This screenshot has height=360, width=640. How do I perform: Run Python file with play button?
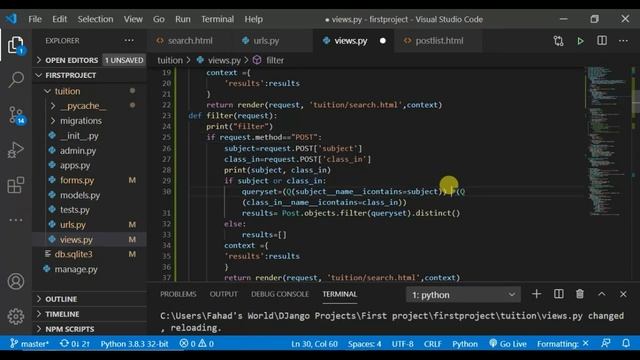580,41
